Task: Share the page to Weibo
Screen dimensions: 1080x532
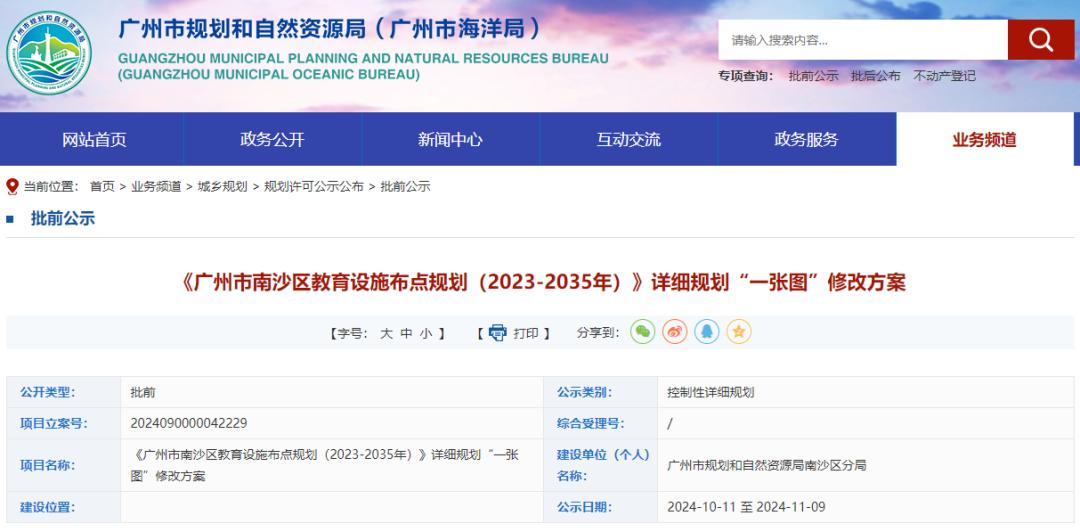Action: tap(675, 332)
